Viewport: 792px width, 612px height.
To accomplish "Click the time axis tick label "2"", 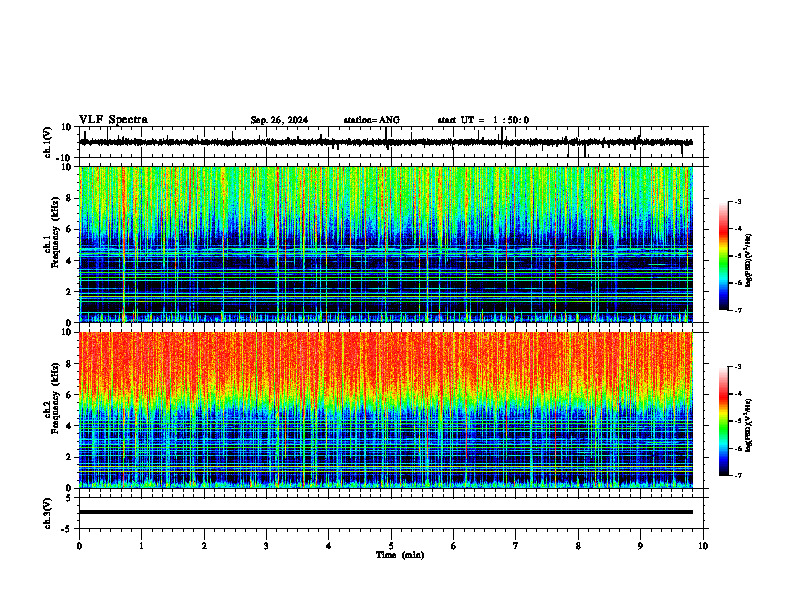I will pyautogui.click(x=204, y=546).
